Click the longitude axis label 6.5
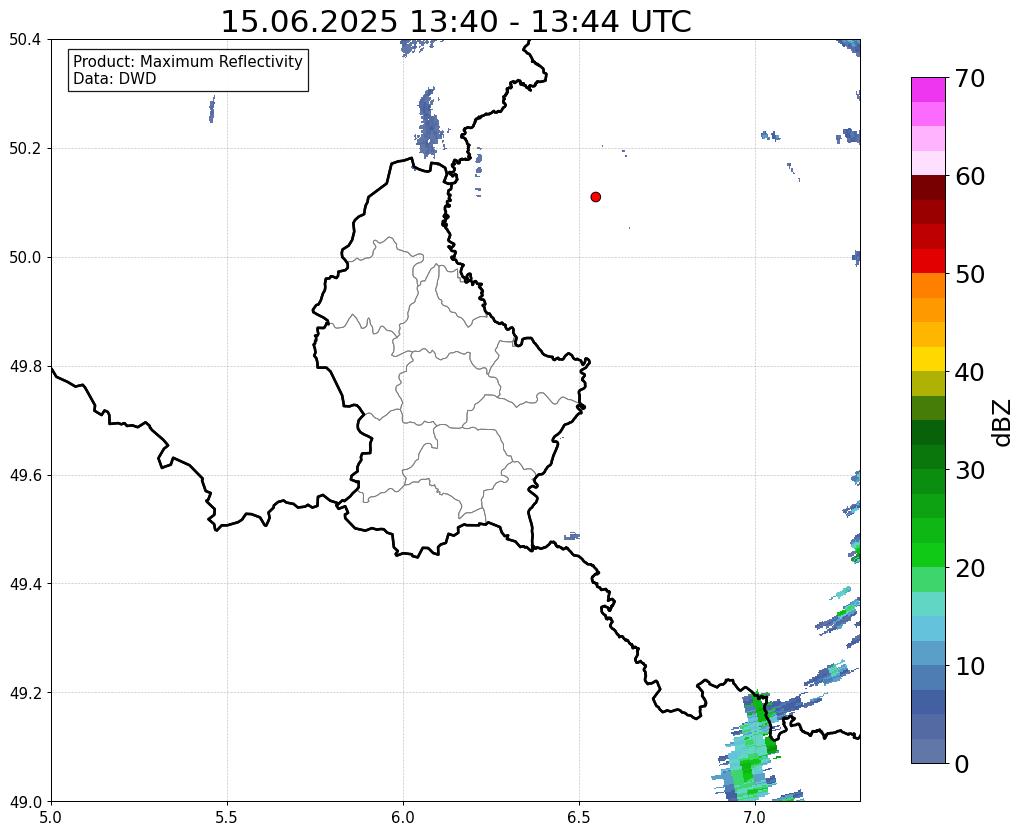 tap(579, 817)
